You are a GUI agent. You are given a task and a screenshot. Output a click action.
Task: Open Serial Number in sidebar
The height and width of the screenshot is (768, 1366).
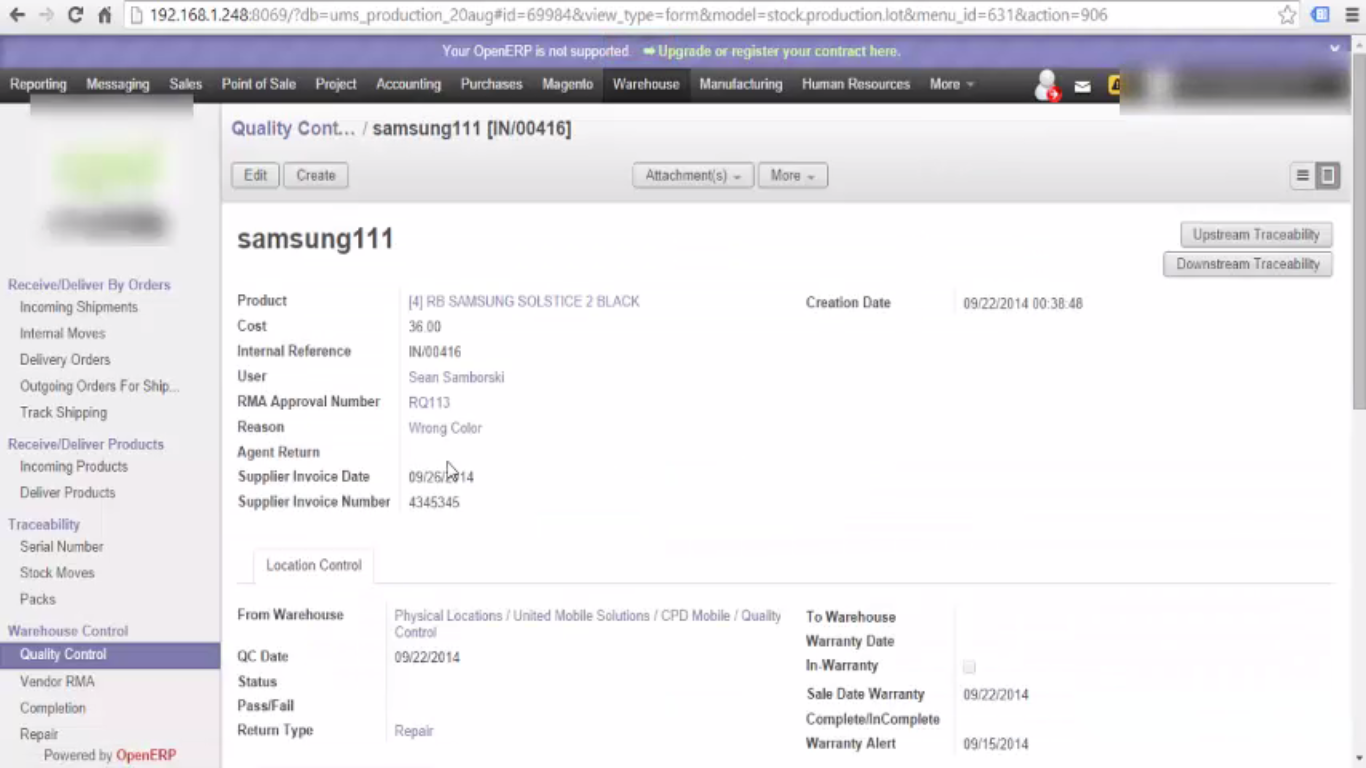61,546
